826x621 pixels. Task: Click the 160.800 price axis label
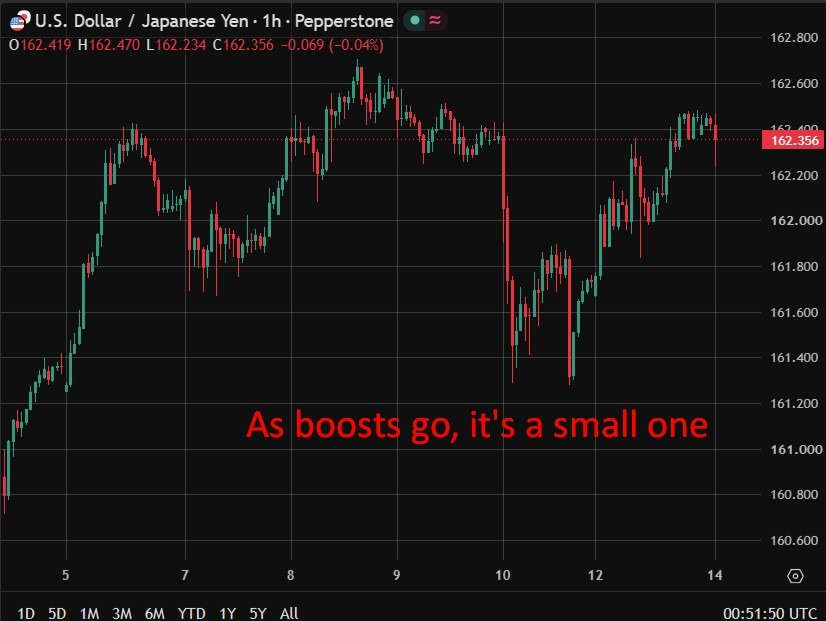pyautogui.click(x=794, y=494)
